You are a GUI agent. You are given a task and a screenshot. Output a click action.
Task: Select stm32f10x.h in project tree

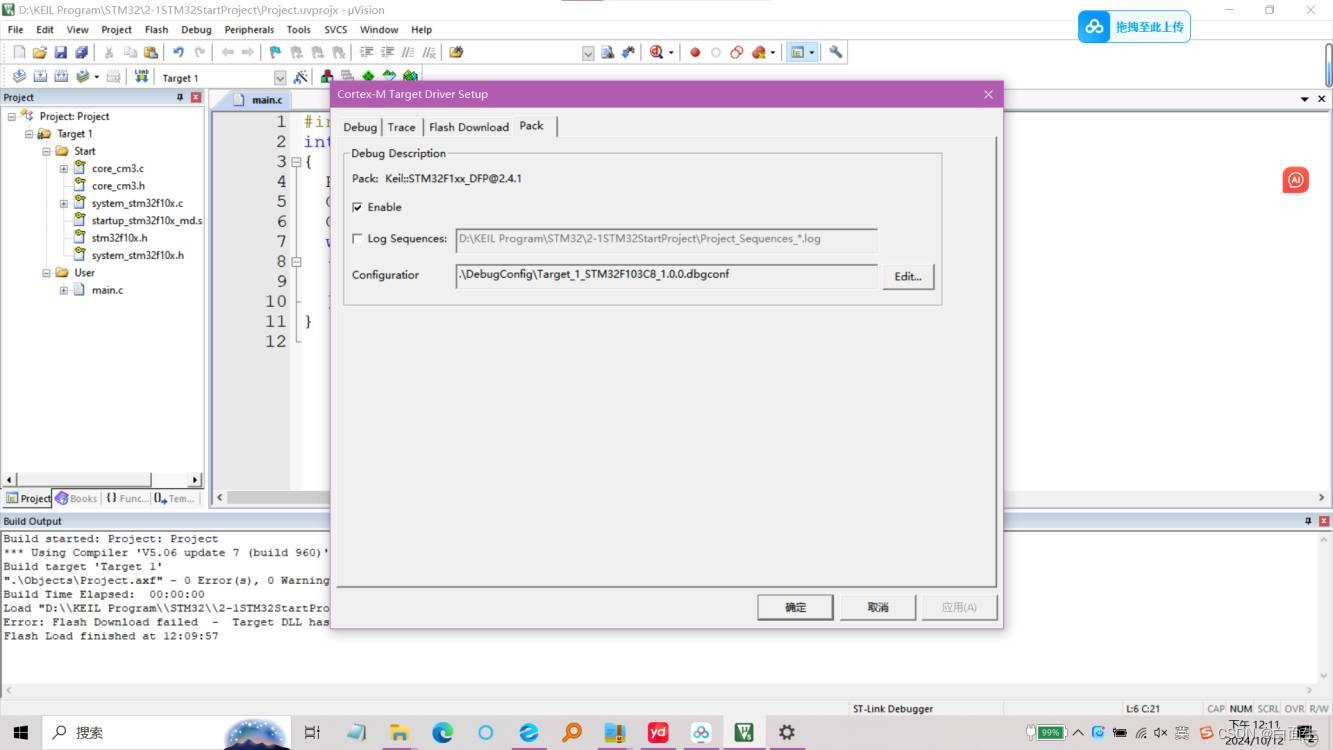(x=119, y=238)
